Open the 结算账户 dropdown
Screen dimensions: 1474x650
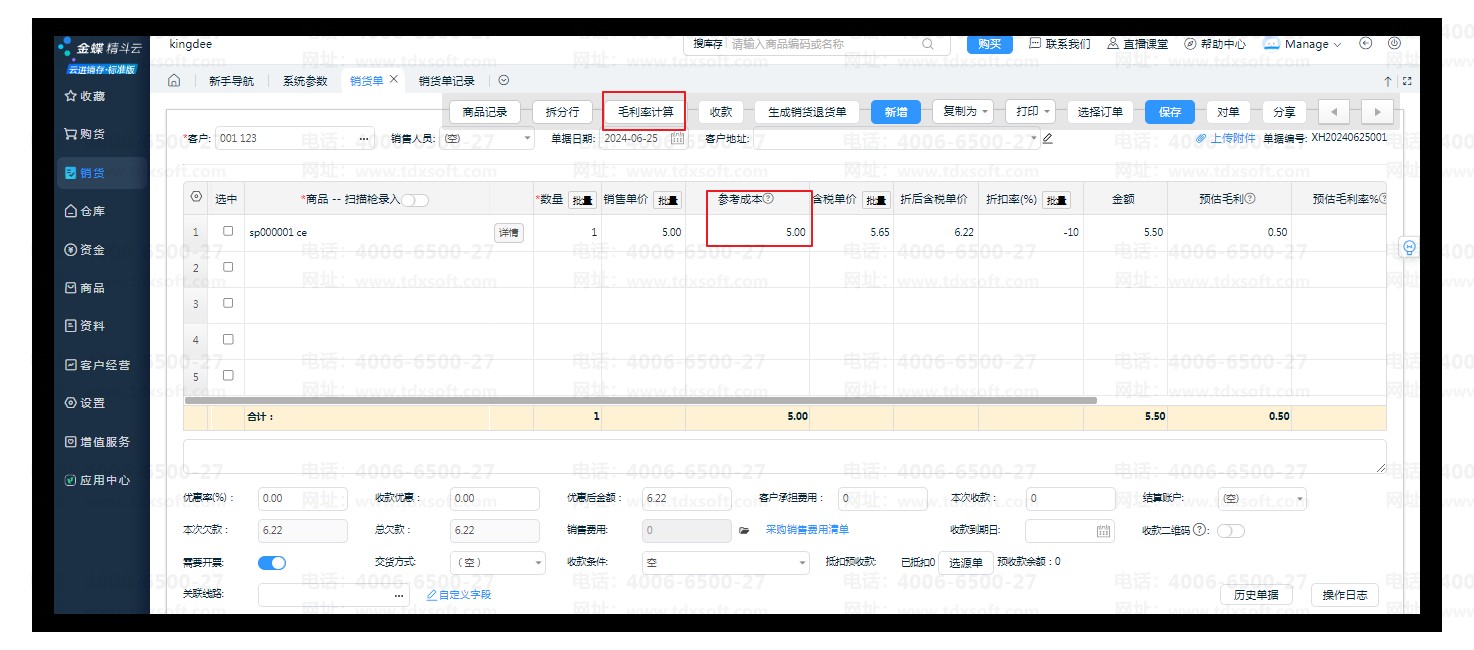click(1262, 498)
